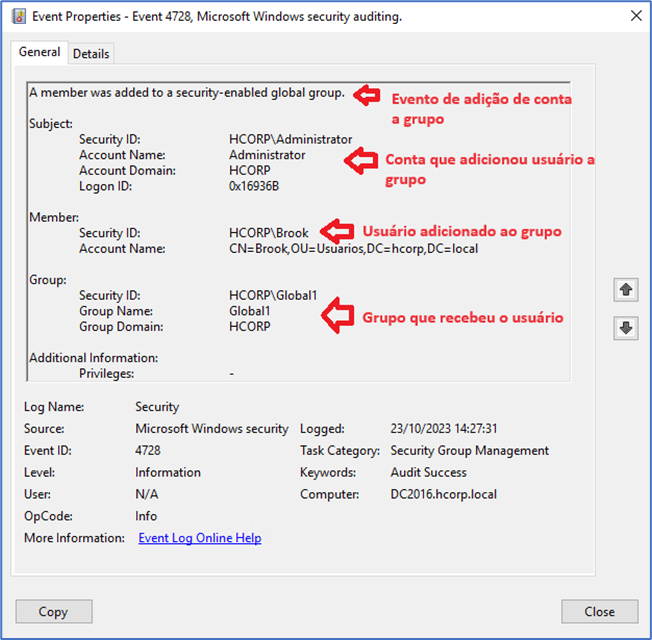
Task: Click the Computer value DC2016.hcorp.local
Action: 443,494
